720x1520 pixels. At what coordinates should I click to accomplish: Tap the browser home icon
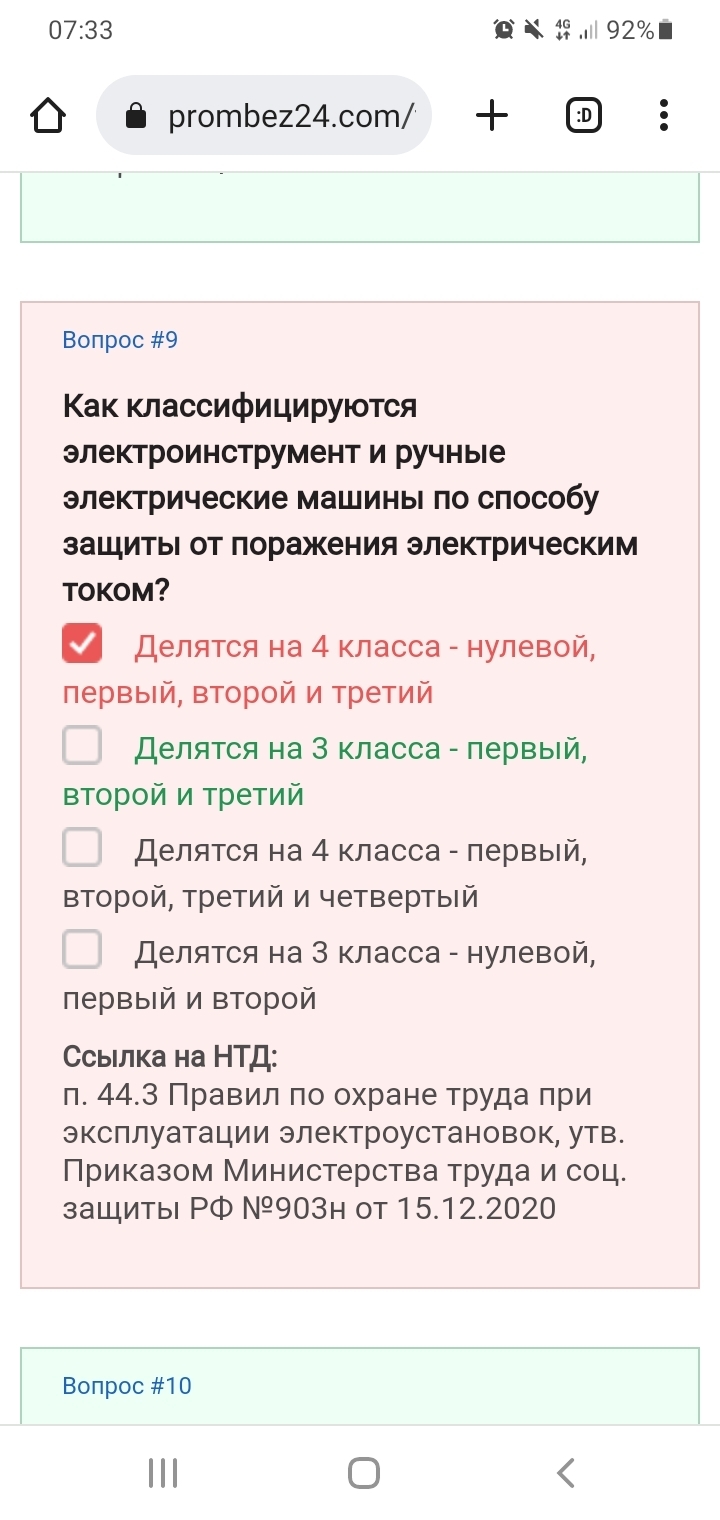[x=48, y=116]
